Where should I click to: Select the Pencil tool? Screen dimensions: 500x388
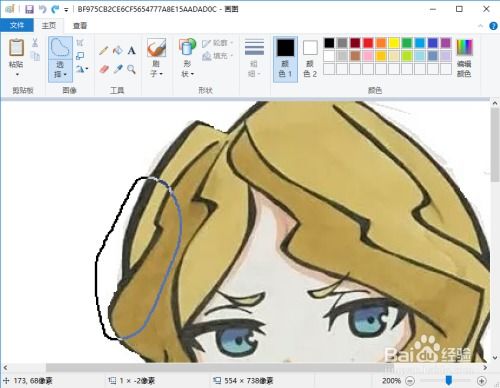pos(103,50)
